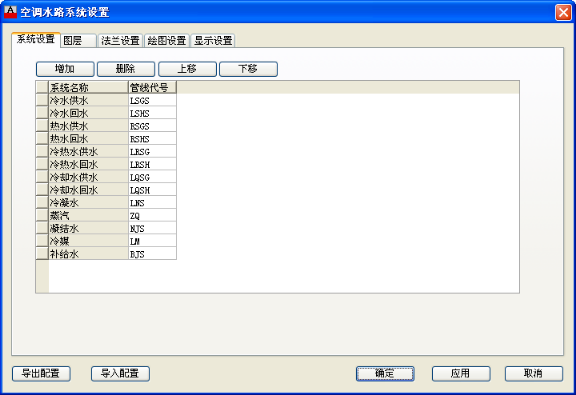Click the 增加 button
This screenshot has width=576, height=395.
[65, 69]
